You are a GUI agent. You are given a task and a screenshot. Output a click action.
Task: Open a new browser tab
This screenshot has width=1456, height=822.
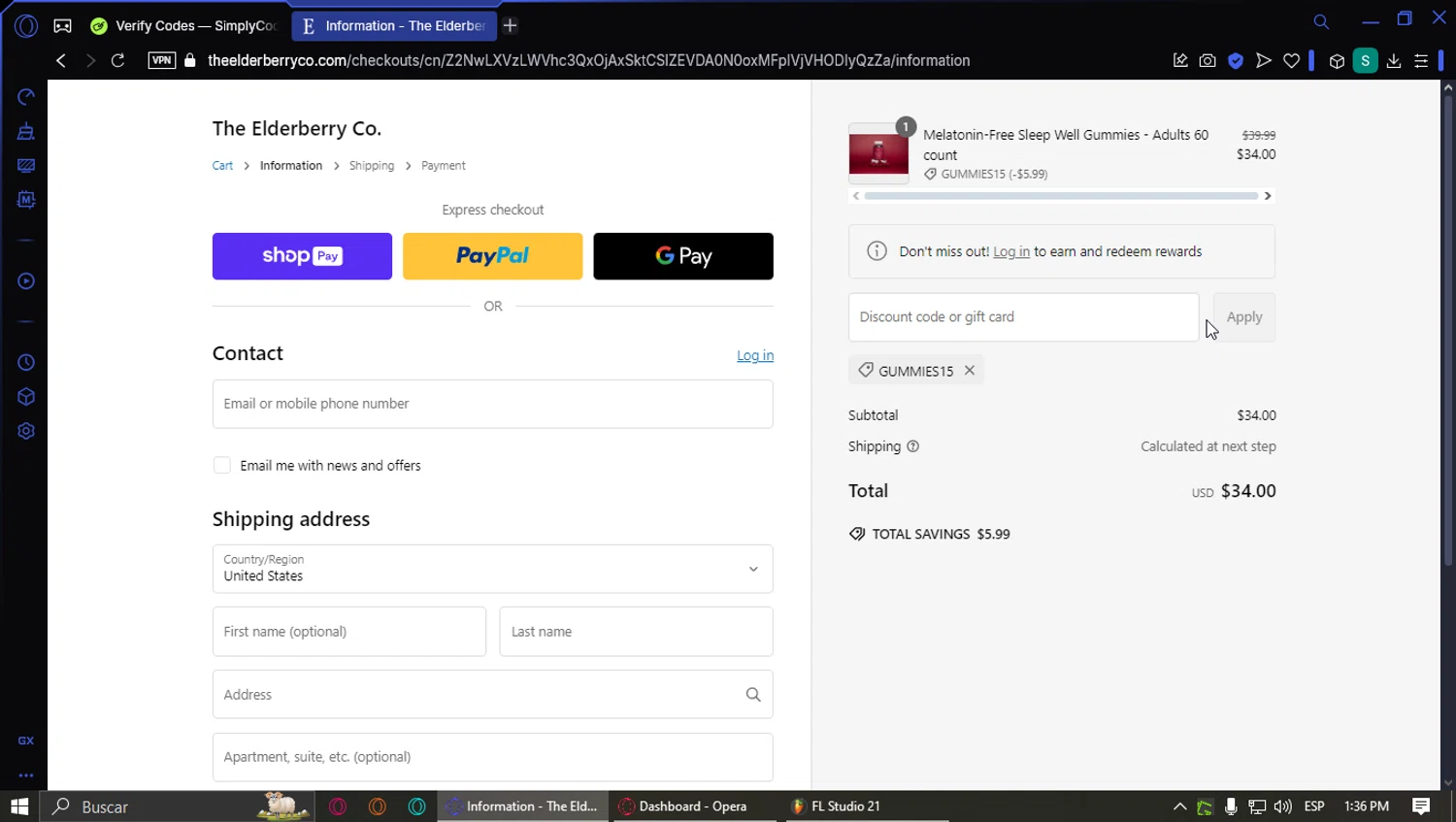click(x=510, y=26)
